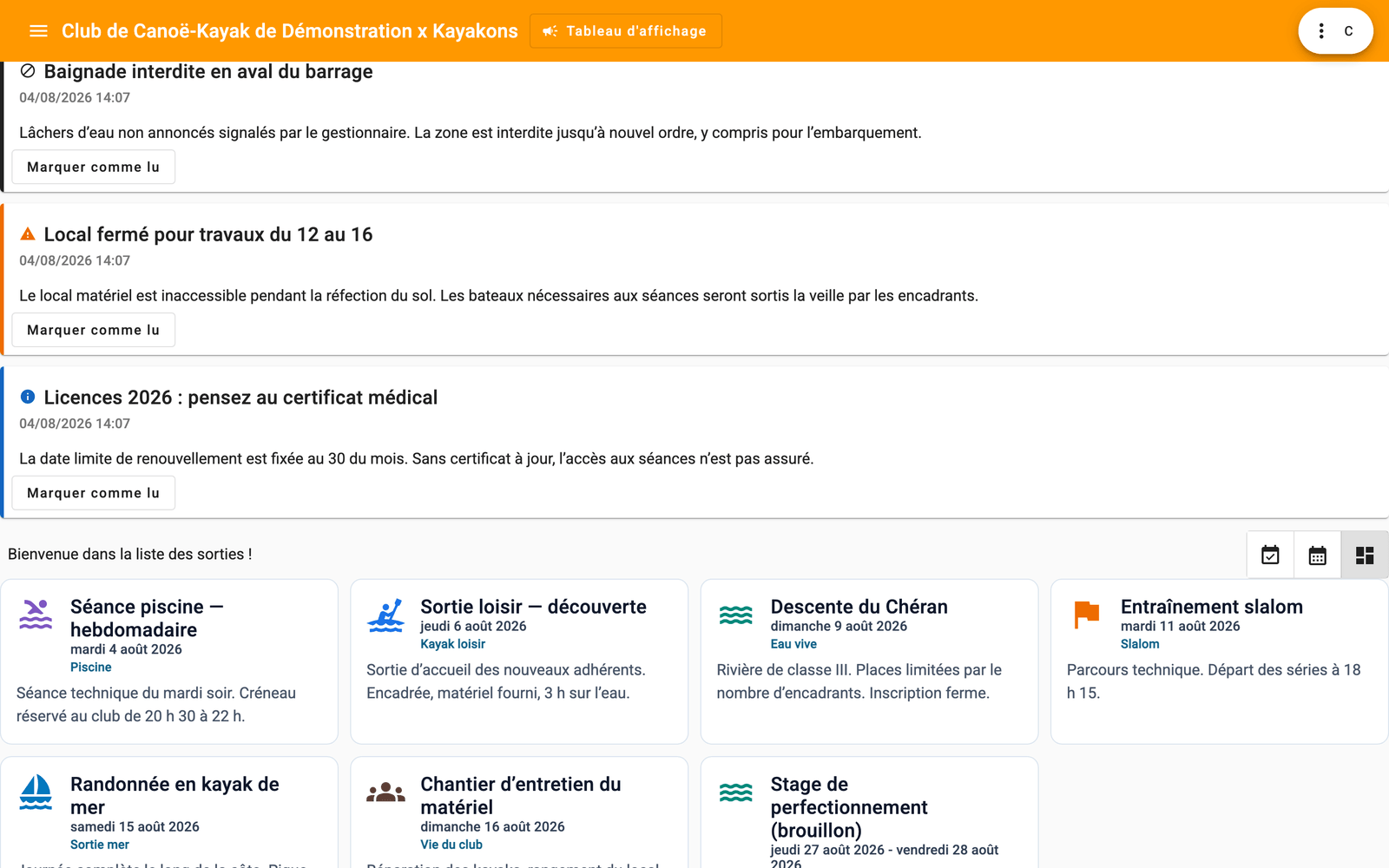Click the kayaker icon on Sortie loisir card

click(x=385, y=615)
